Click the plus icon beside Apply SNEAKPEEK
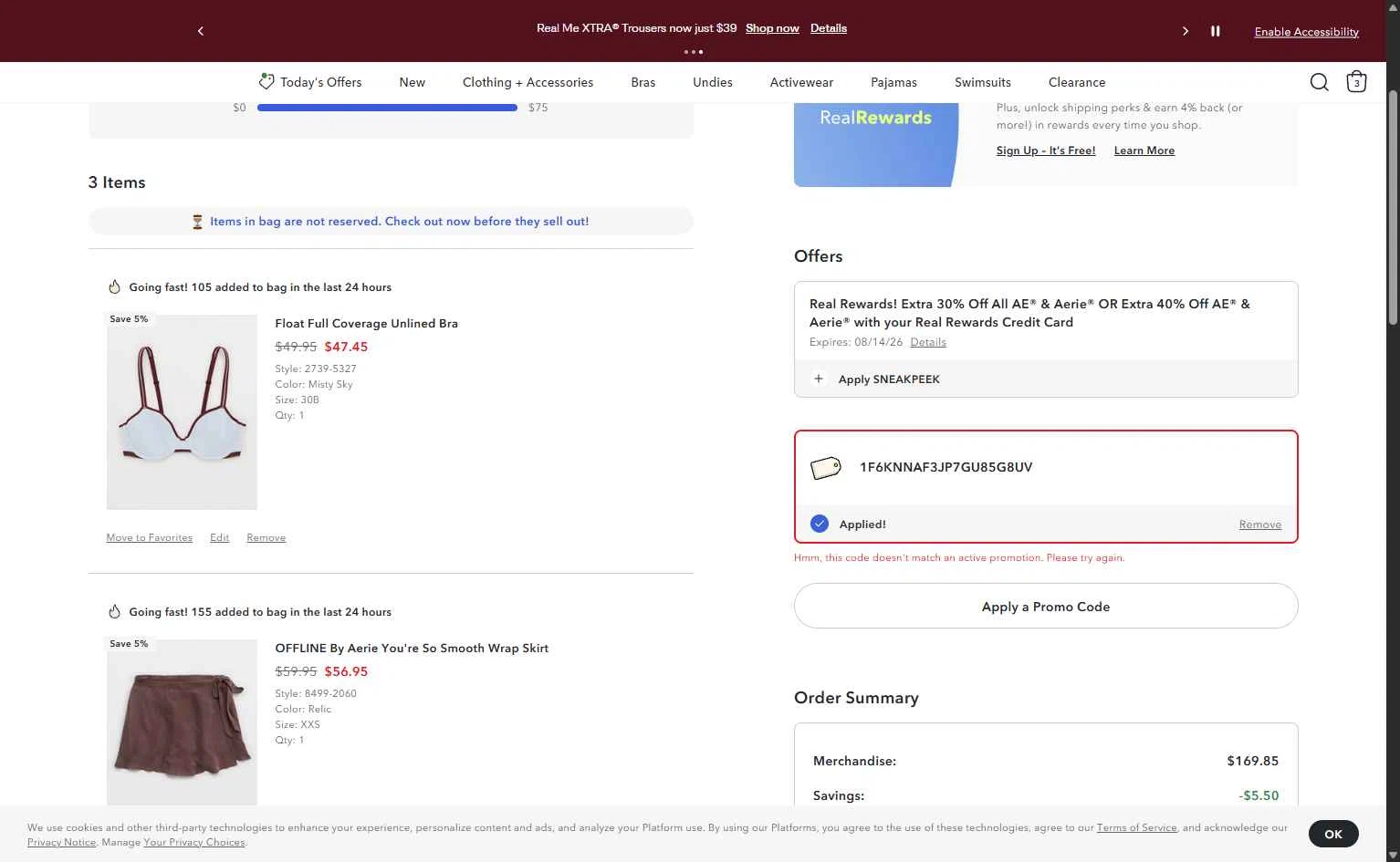 (819, 379)
